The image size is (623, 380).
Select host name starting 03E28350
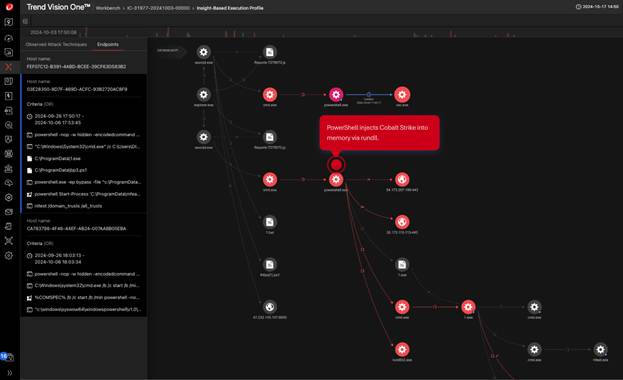click(x=77, y=89)
